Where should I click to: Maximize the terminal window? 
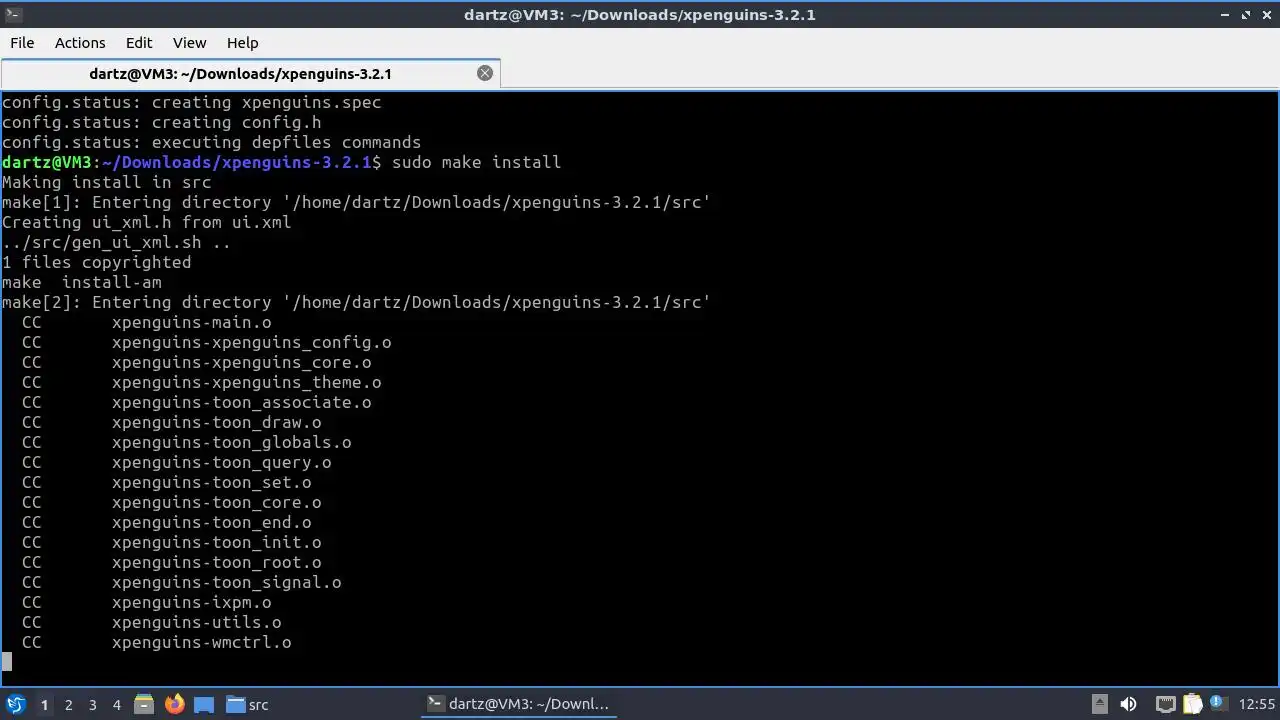(1246, 14)
